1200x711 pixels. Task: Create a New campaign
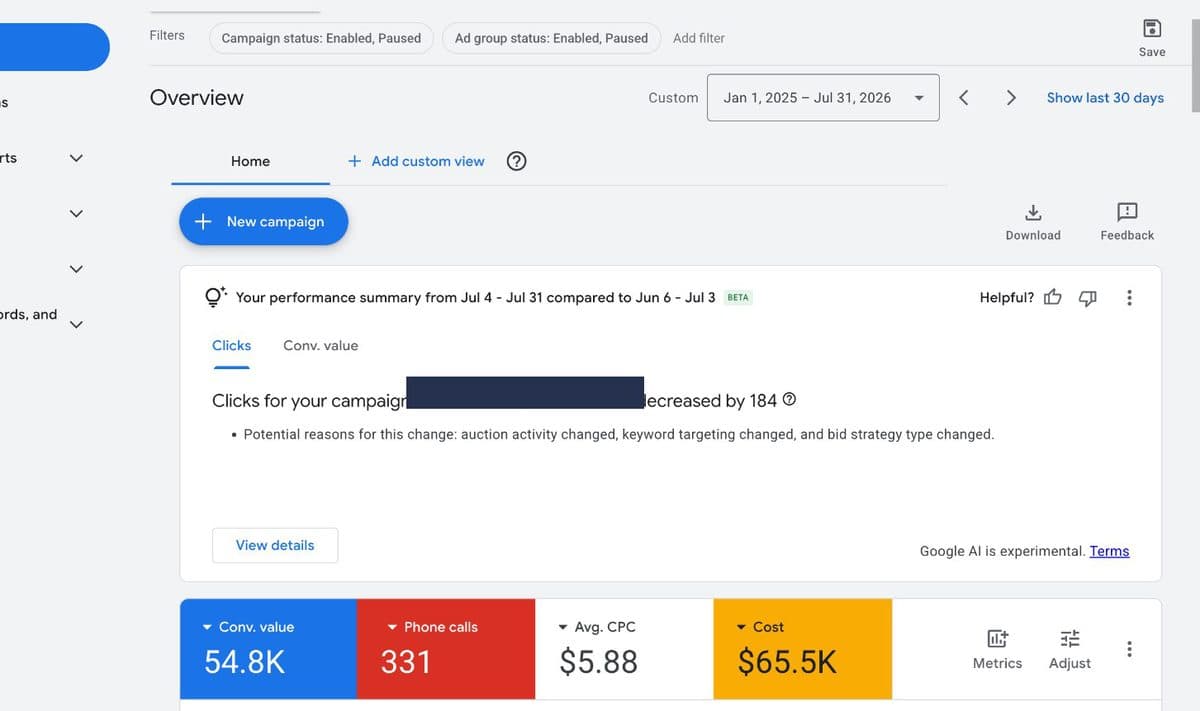[x=264, y=221]
